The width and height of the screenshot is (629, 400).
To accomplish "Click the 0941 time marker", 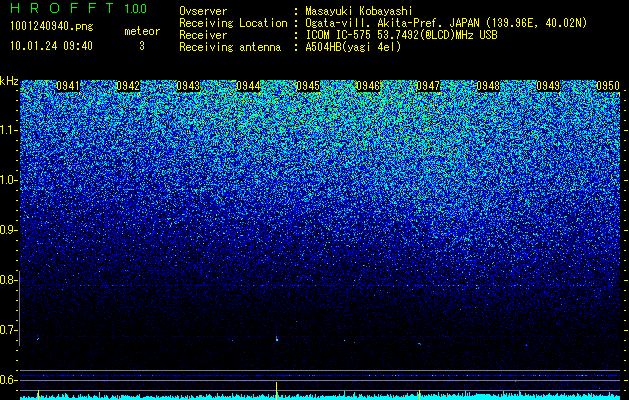I will (68, 86).
